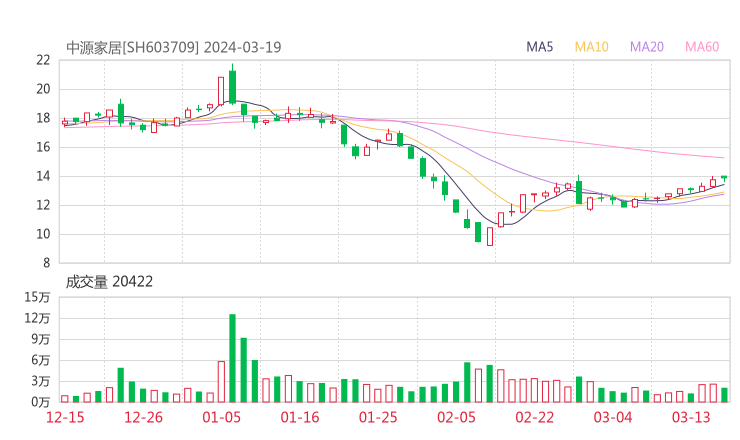Click the volume axis label 6万

click(x=41, y=360)
